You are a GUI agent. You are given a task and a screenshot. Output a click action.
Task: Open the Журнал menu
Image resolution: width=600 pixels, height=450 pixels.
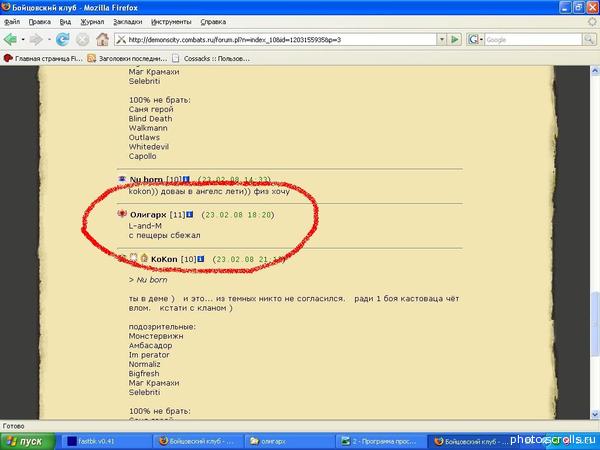pyautogui.click(x=92, y=22)
